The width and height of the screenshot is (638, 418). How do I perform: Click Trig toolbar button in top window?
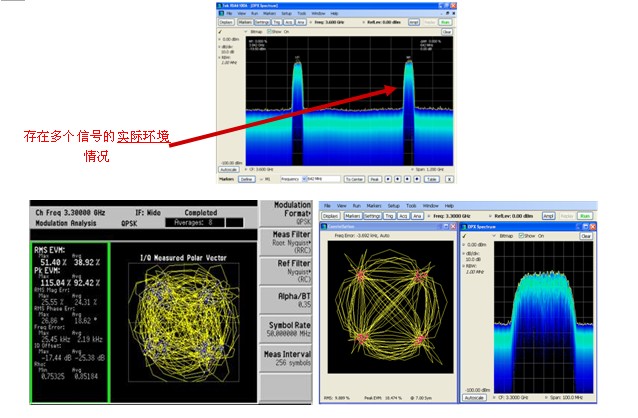(277, 22)
